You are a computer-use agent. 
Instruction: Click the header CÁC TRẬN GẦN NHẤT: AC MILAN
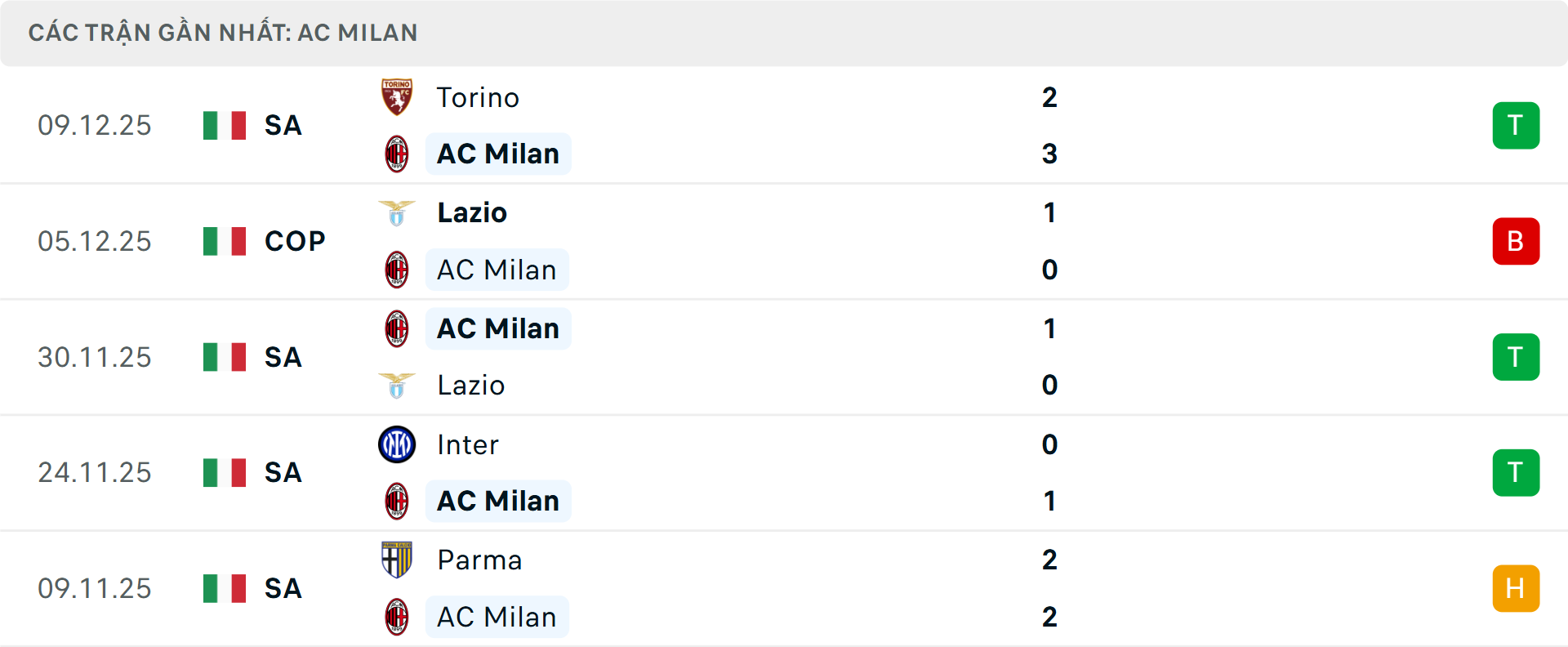click(x=223, y=32)
